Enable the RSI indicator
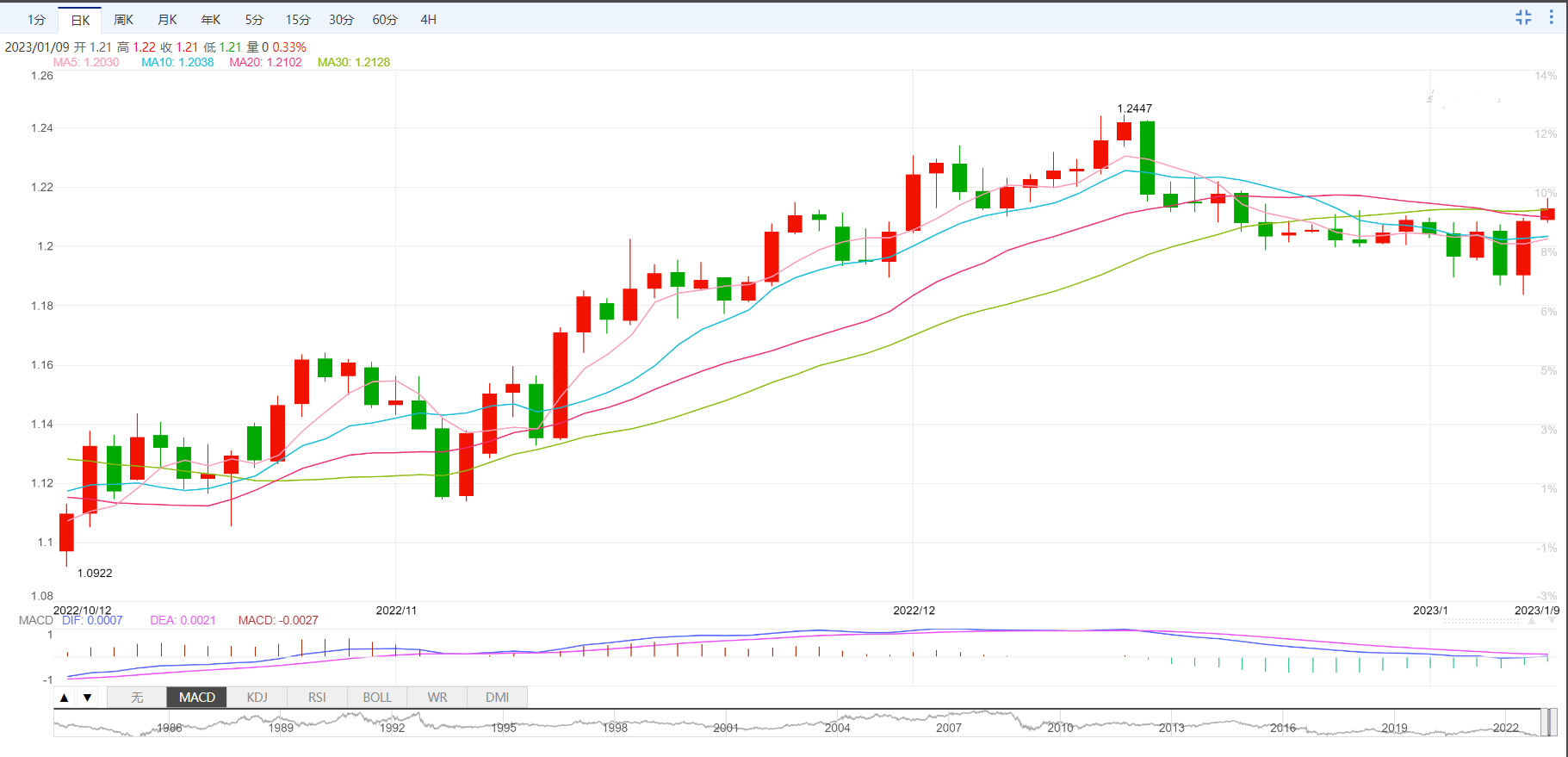 (317, 698)
